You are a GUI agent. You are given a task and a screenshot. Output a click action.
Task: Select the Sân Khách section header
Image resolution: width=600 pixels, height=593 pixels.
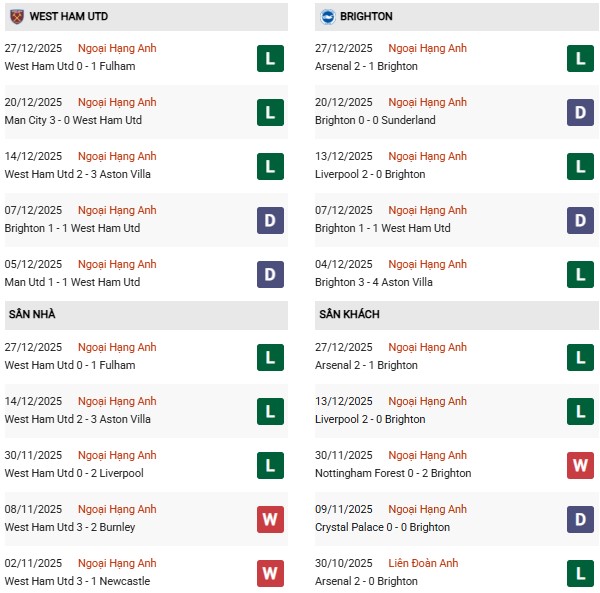coord(349,314)
